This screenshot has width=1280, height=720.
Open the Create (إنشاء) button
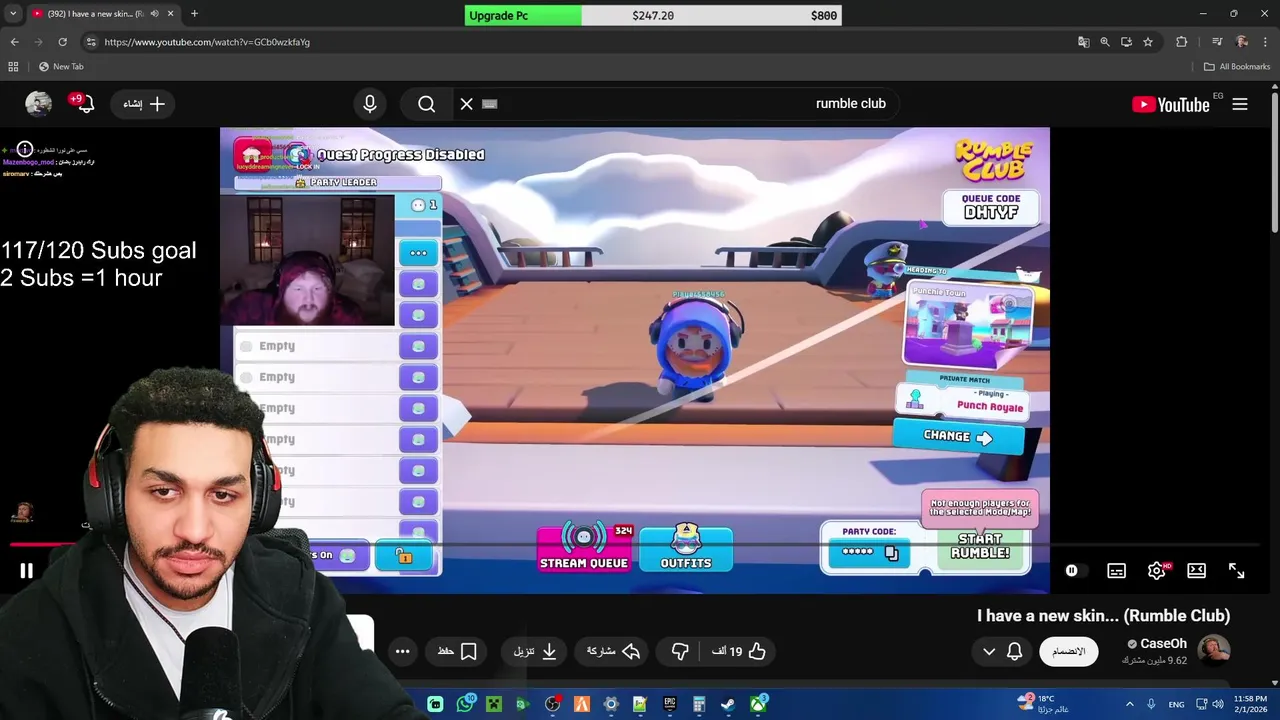pyautogui.click(x=143, y=104)
